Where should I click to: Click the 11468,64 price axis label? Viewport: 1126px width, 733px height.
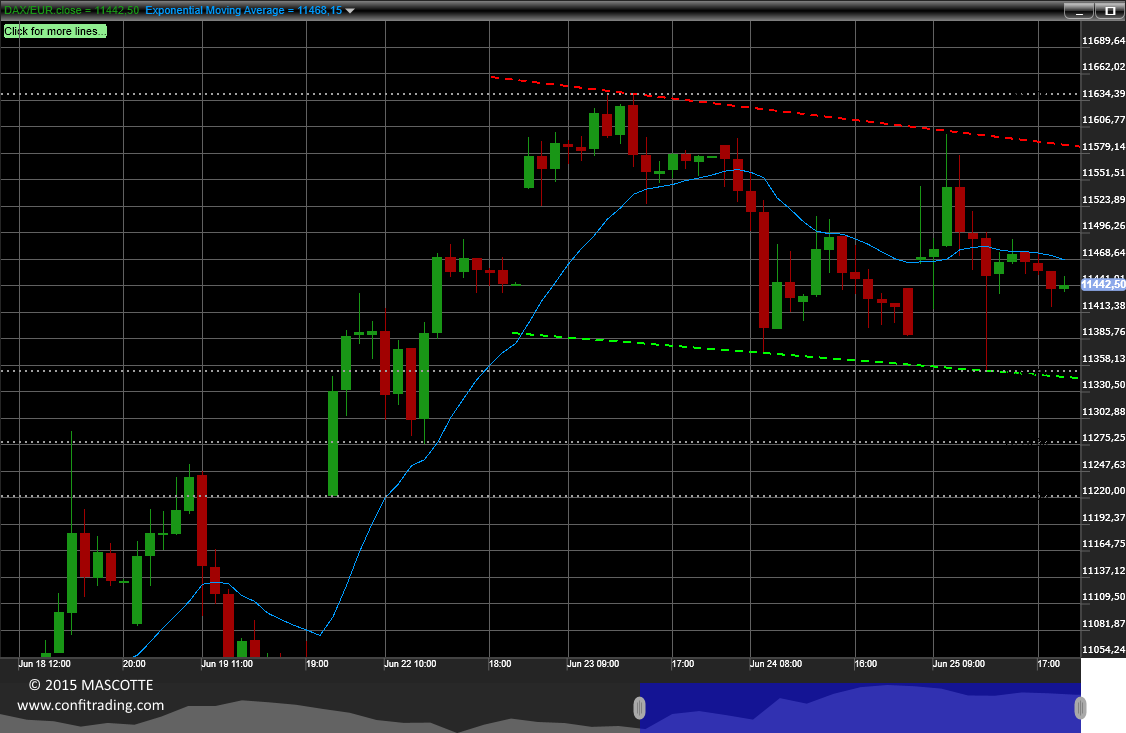click(x=1103, y=253)
